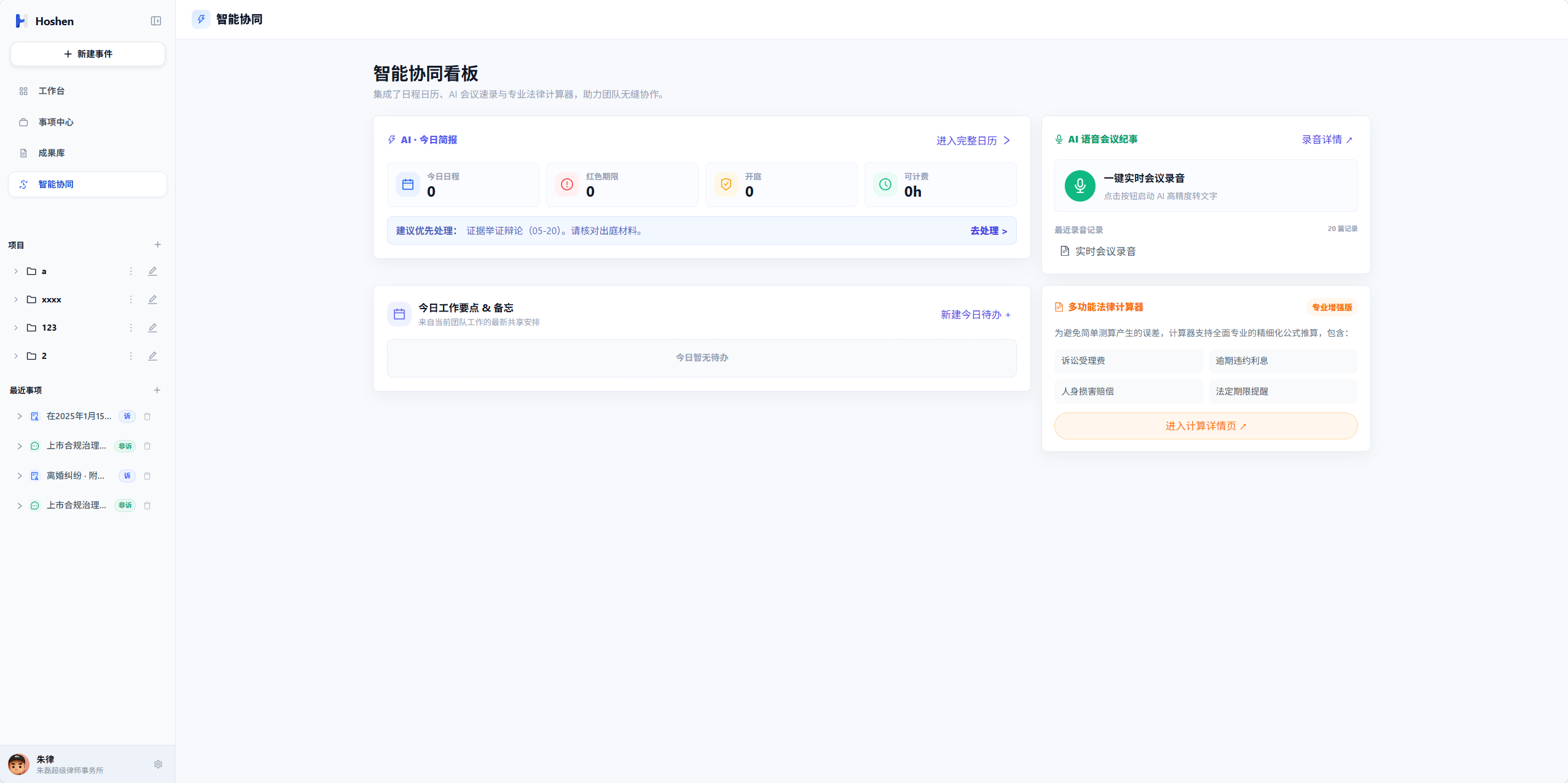Delete the first 上市合规治理 item
The width and height of the screenshot is (1568, 783).
click(x=147, y=446)
